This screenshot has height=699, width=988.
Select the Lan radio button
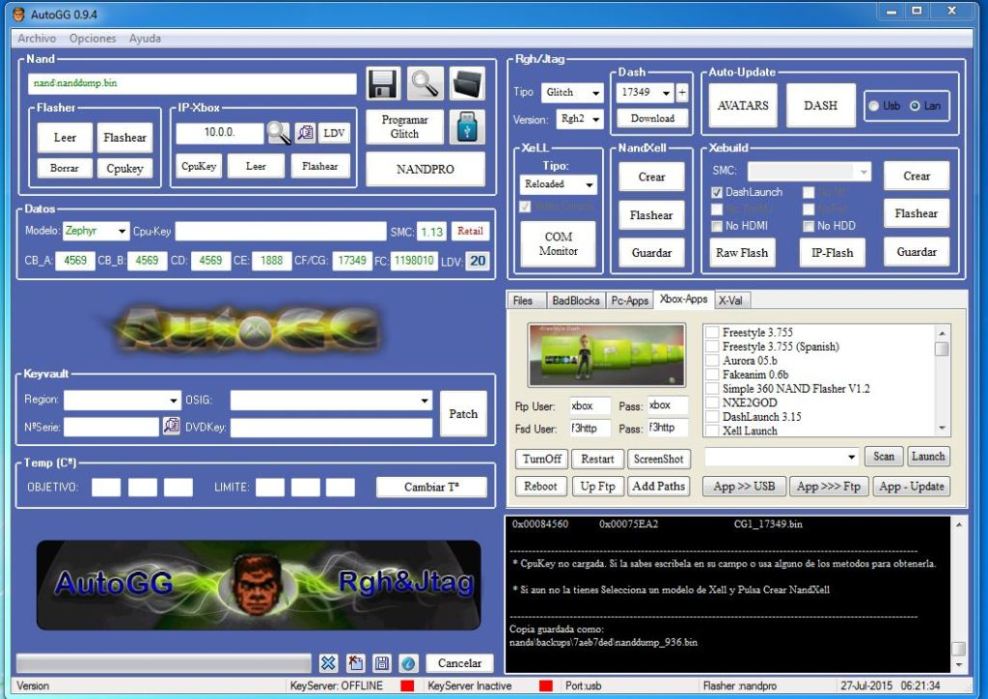tap(914, 106)
